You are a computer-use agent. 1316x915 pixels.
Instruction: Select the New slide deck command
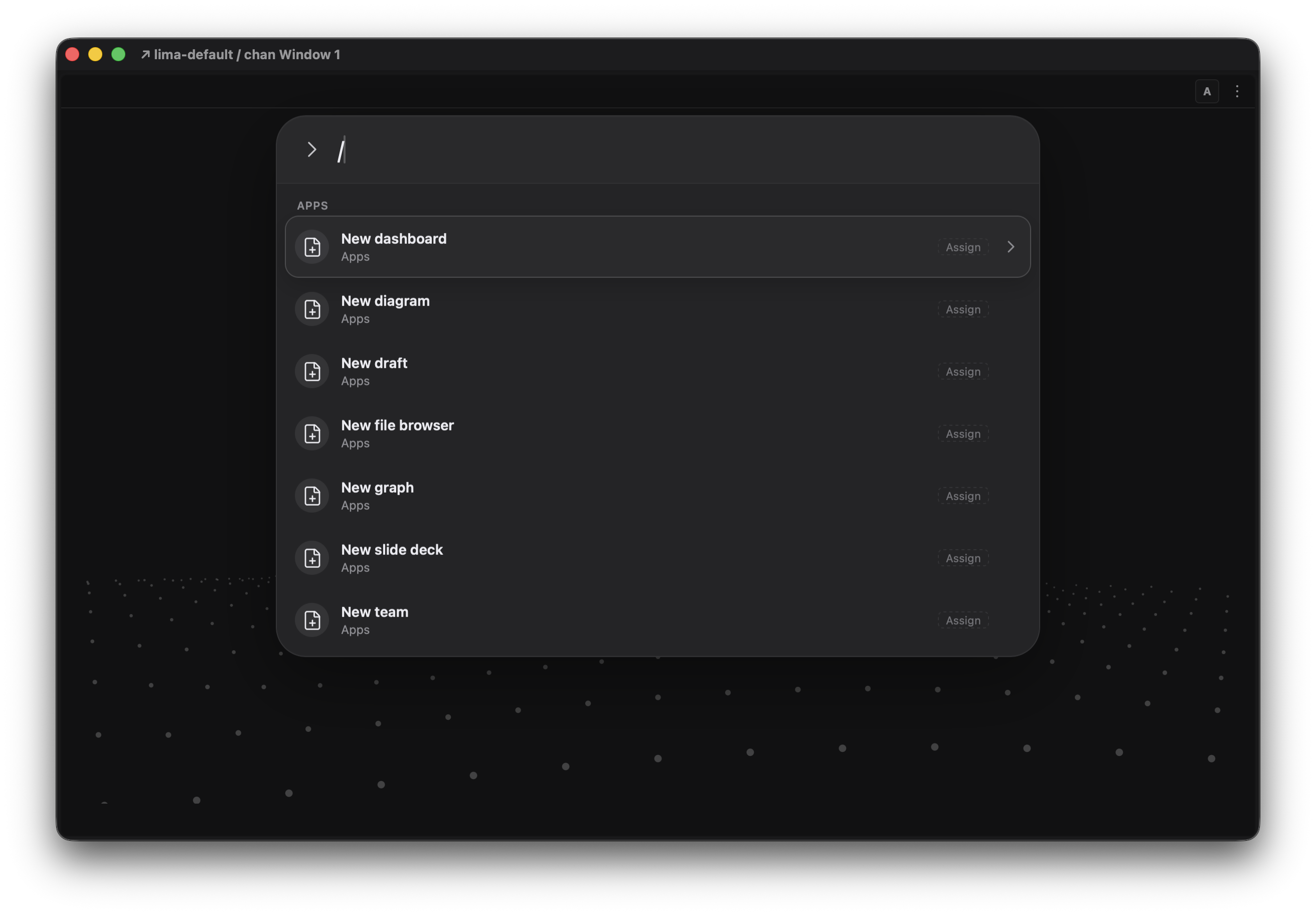[x=657, y=558]
